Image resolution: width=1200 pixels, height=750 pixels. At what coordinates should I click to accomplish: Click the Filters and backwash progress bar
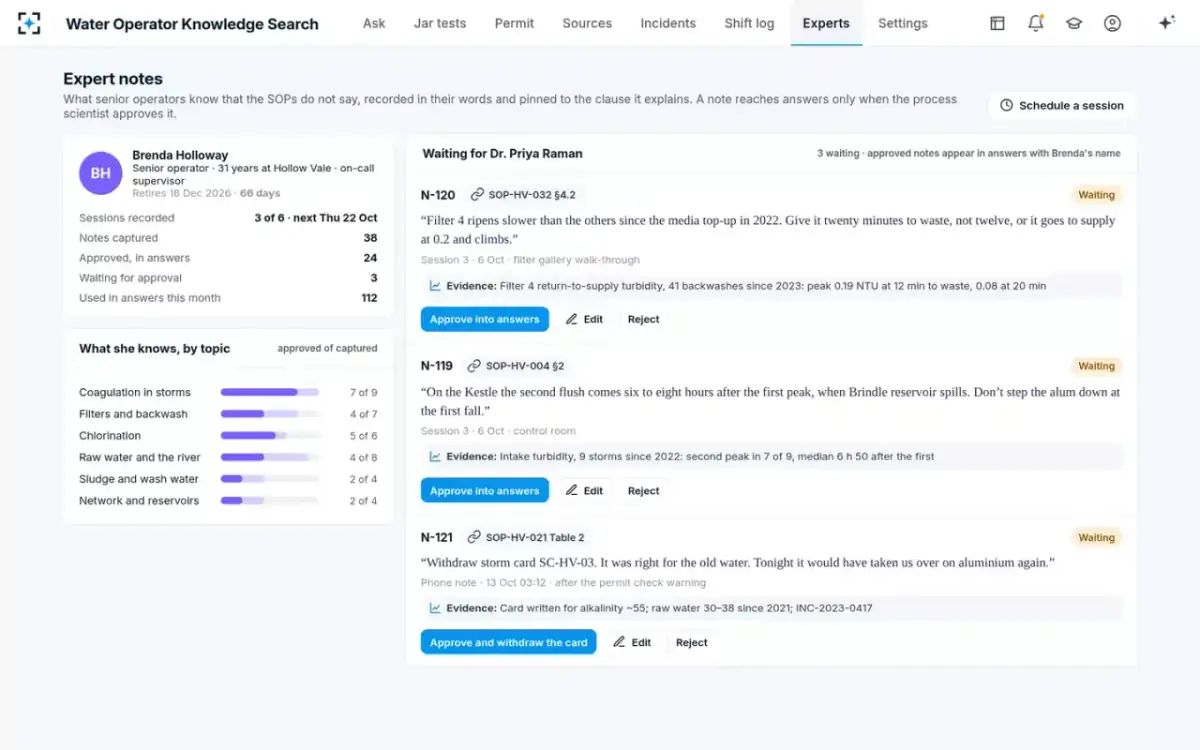270,414
